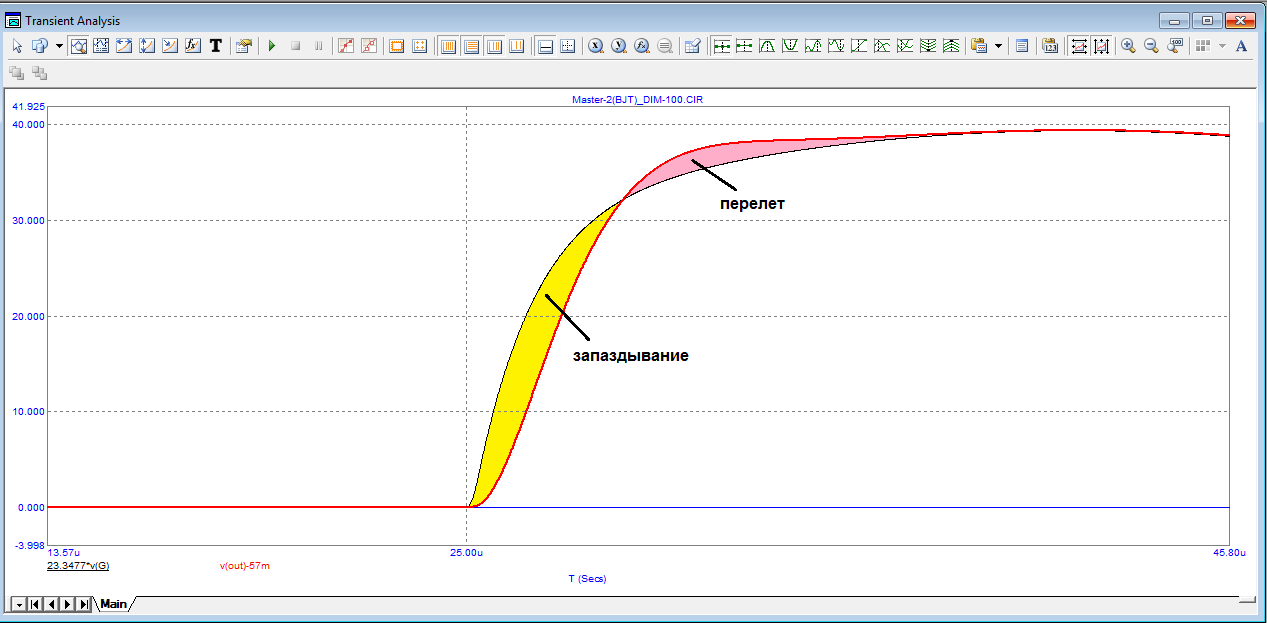1267x623 pixels.
Task: Click the Go to Performance fx magnifier icon
Action: pyautogui.click(x=642, y=46)
